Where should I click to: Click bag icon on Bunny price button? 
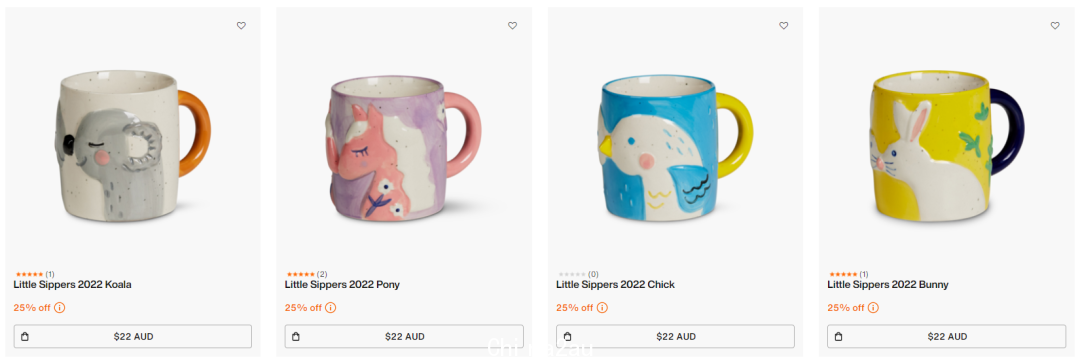click(839, 337)
